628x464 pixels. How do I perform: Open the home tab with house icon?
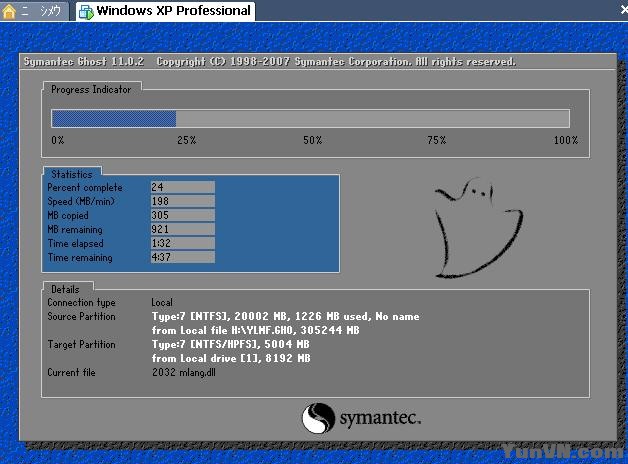point(34,11)
